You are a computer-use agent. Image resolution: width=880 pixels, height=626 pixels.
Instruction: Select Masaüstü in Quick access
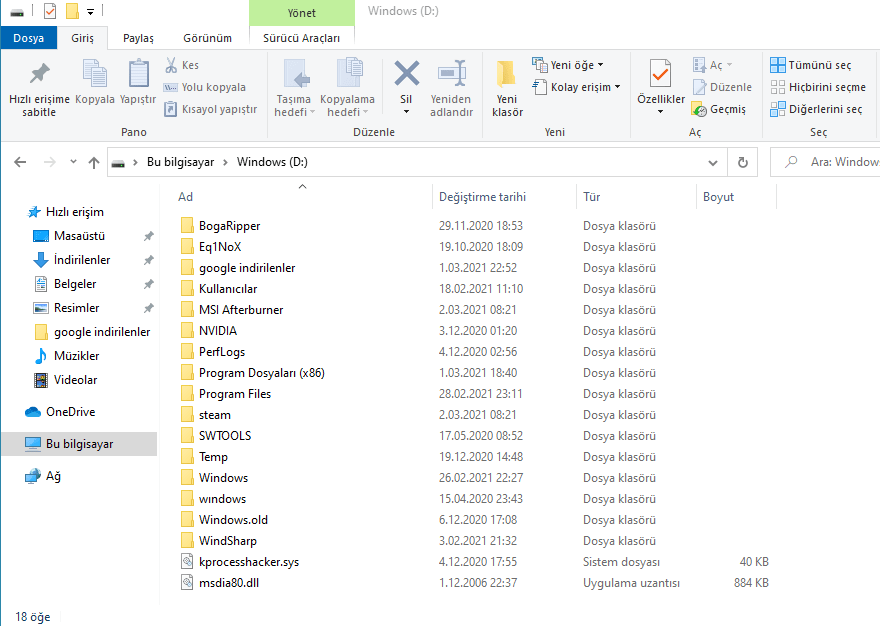[79, 236]
